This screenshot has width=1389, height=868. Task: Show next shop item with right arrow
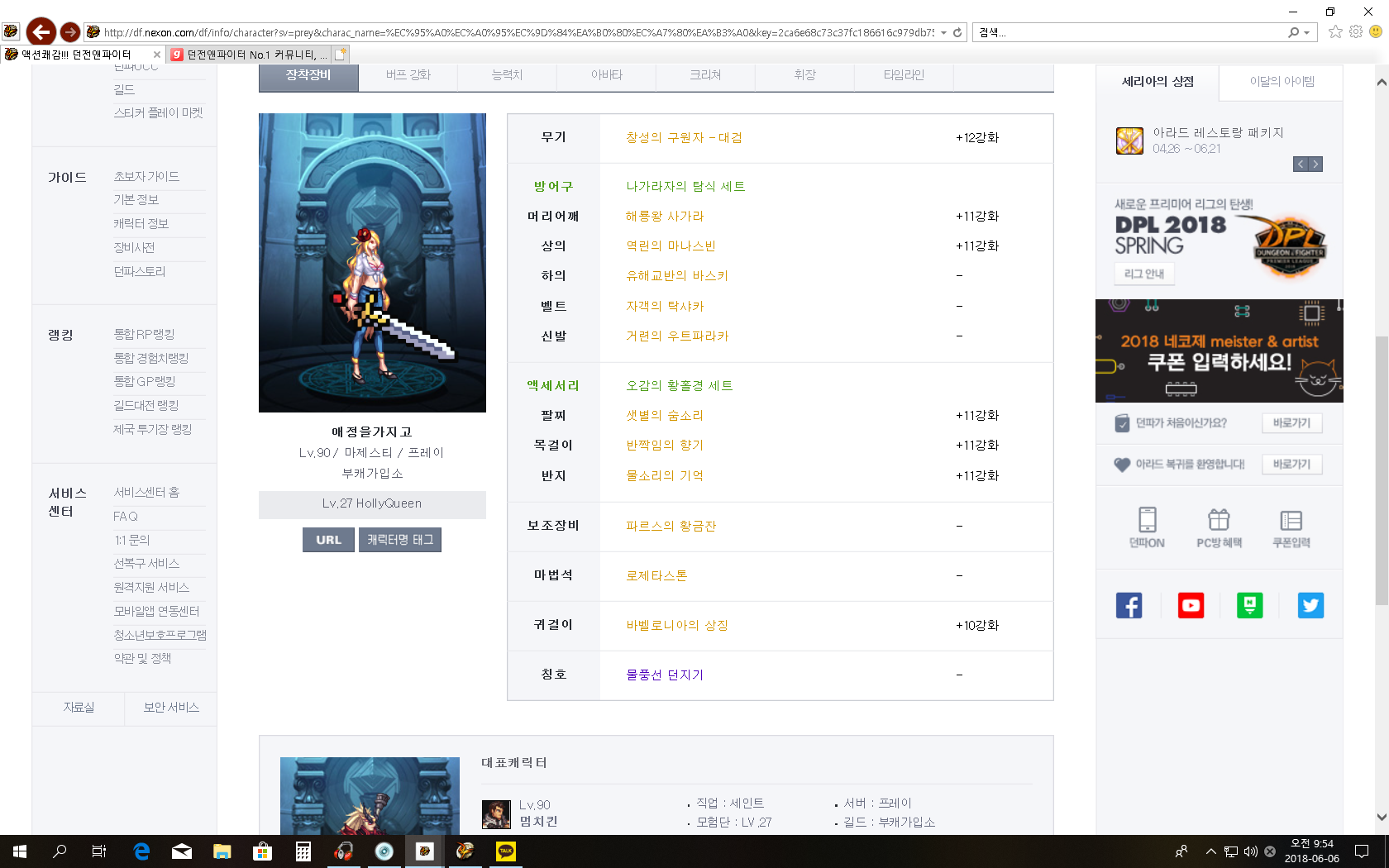(1315, 165)
